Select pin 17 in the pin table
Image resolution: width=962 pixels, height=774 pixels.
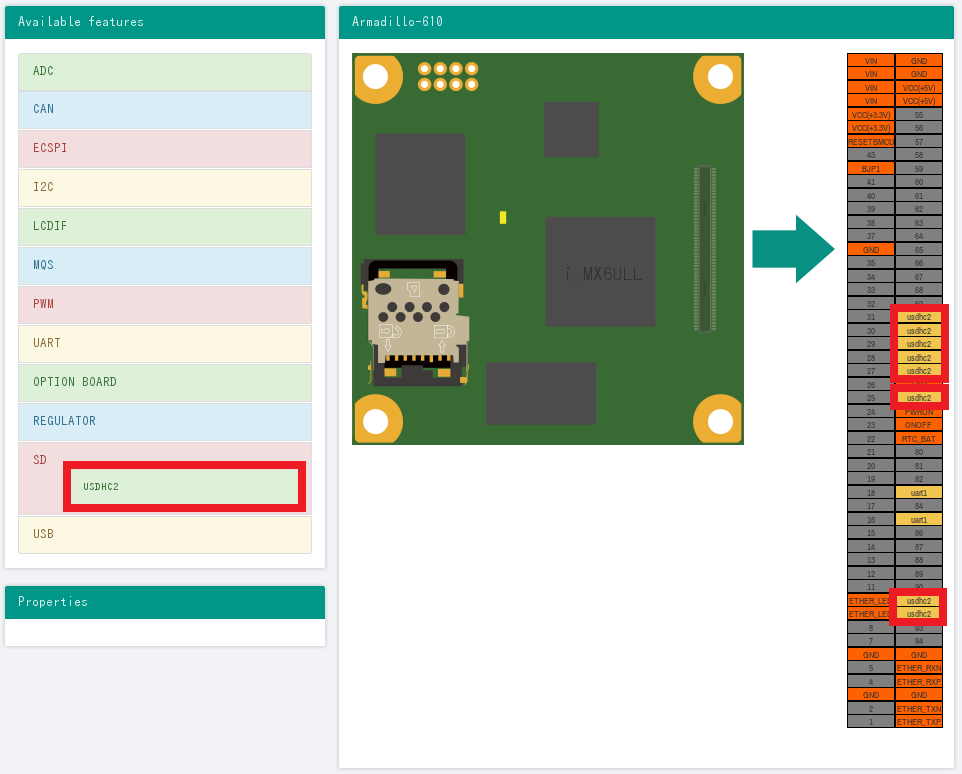click(x=871, y=506)
